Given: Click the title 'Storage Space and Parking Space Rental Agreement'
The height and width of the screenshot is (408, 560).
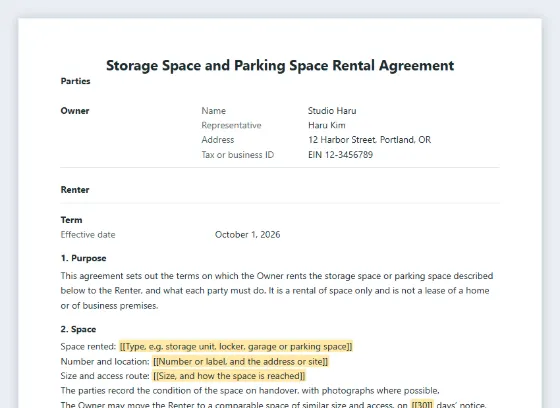Looking at the screenshot, I should [x=280, y=66].
